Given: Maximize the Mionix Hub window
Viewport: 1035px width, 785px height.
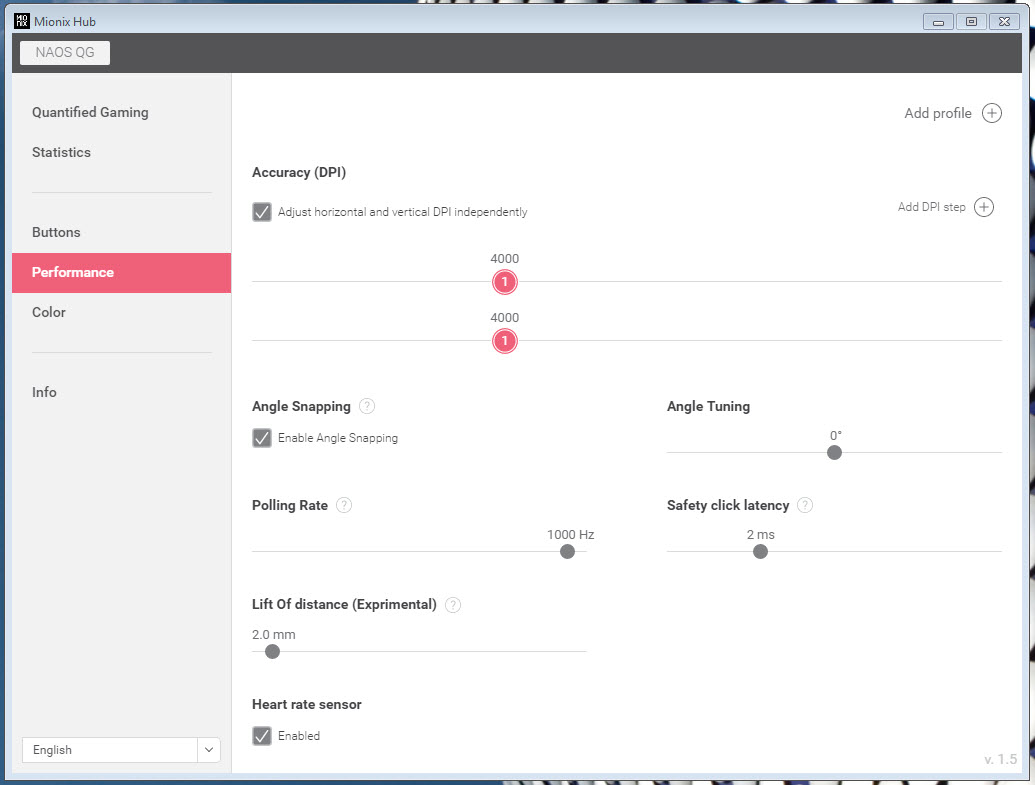Looking at the screenshot, I should [x=971, y=22].
